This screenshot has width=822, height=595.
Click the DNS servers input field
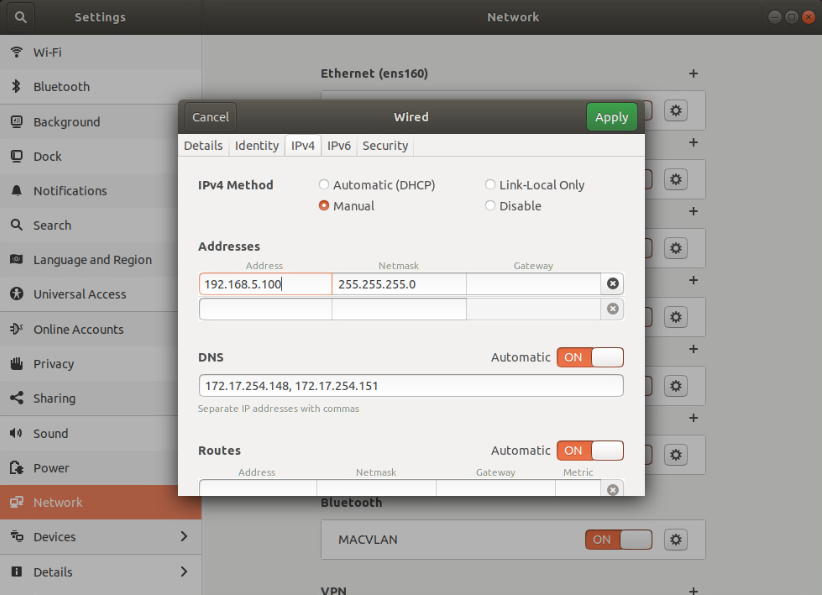410,385
